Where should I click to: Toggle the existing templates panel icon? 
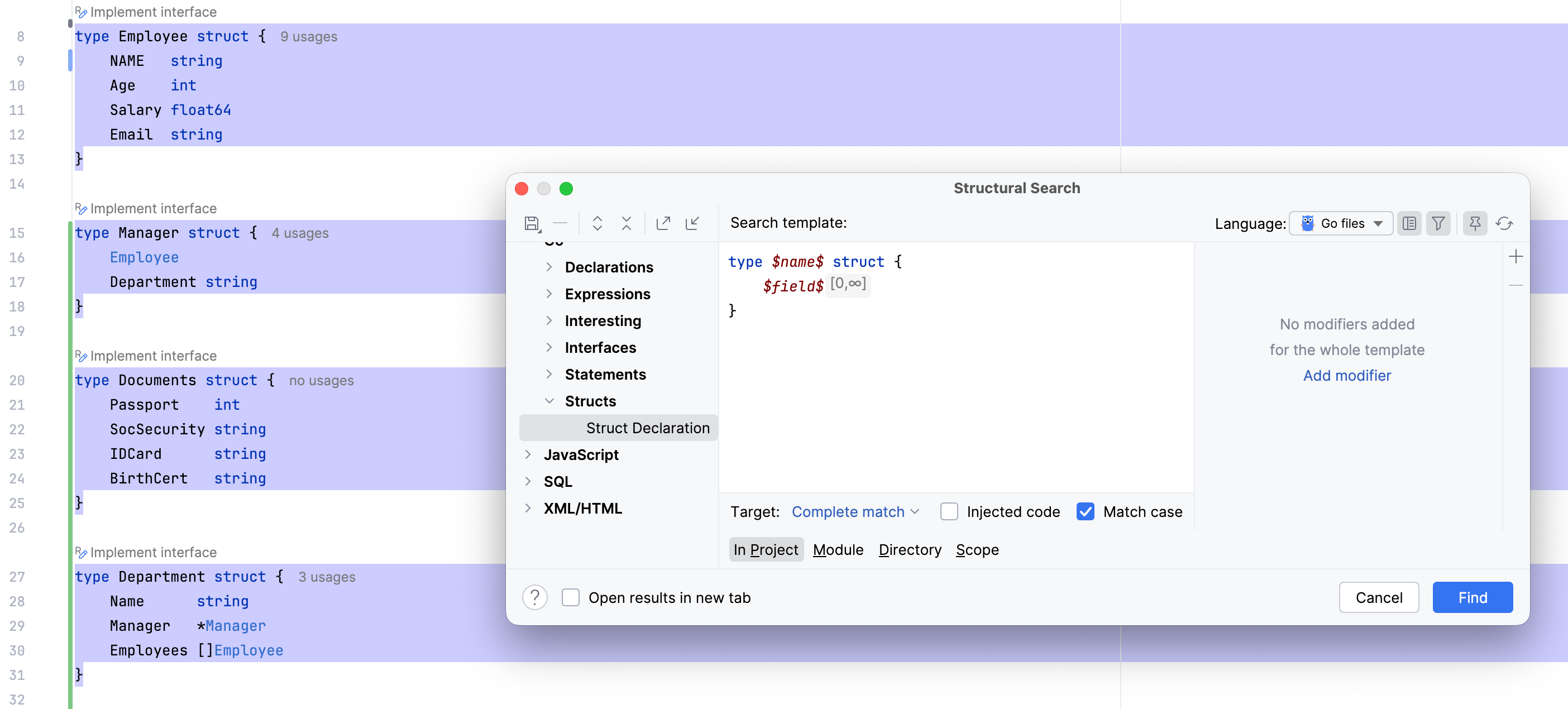(1409, 223)
